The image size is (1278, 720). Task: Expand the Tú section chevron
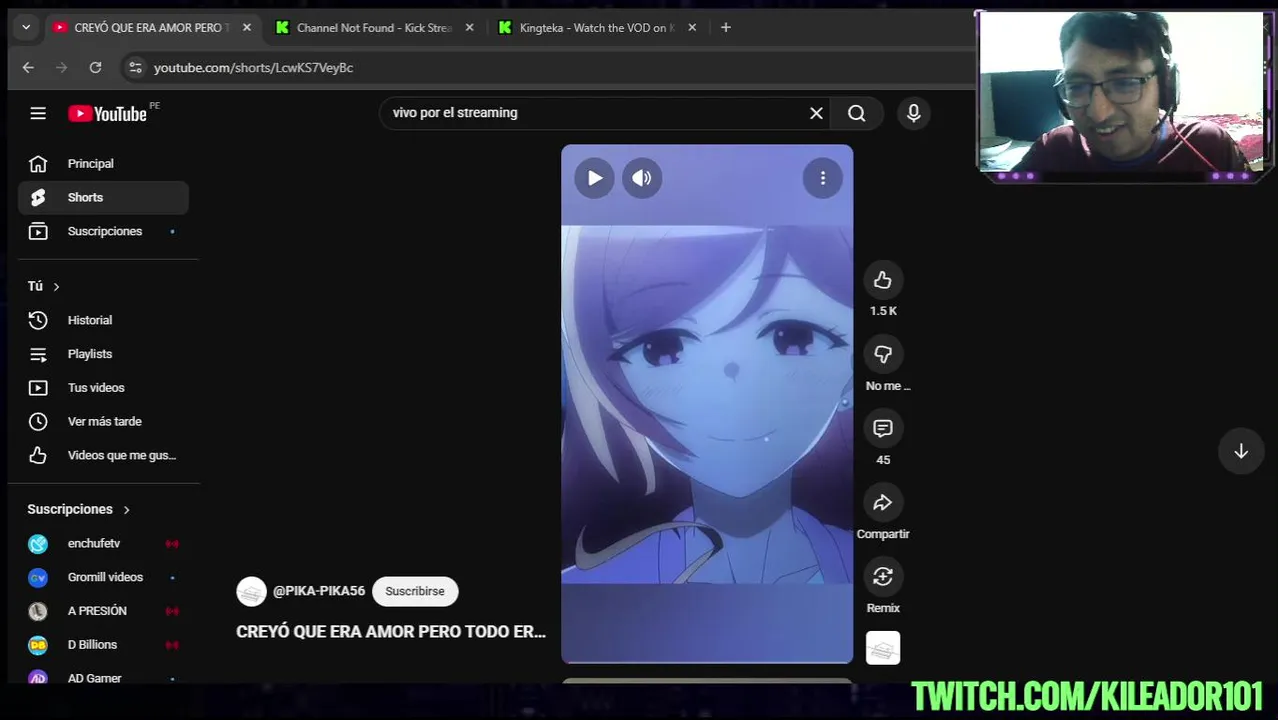point(56,287)
